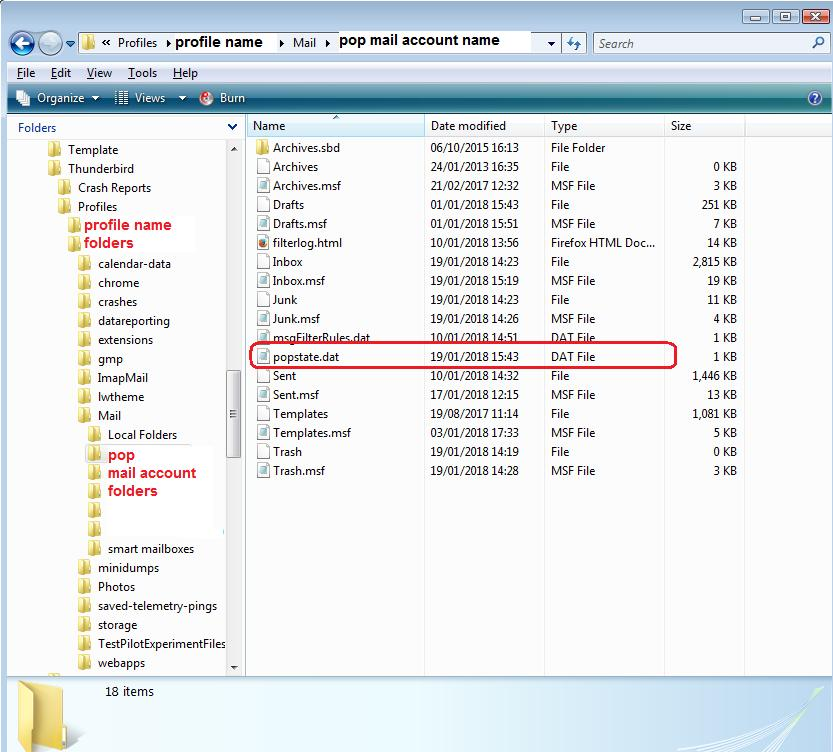Click the Burn disc toolbar button
The width and height of the screenshot is (833, 752).
tap(222, 98)
